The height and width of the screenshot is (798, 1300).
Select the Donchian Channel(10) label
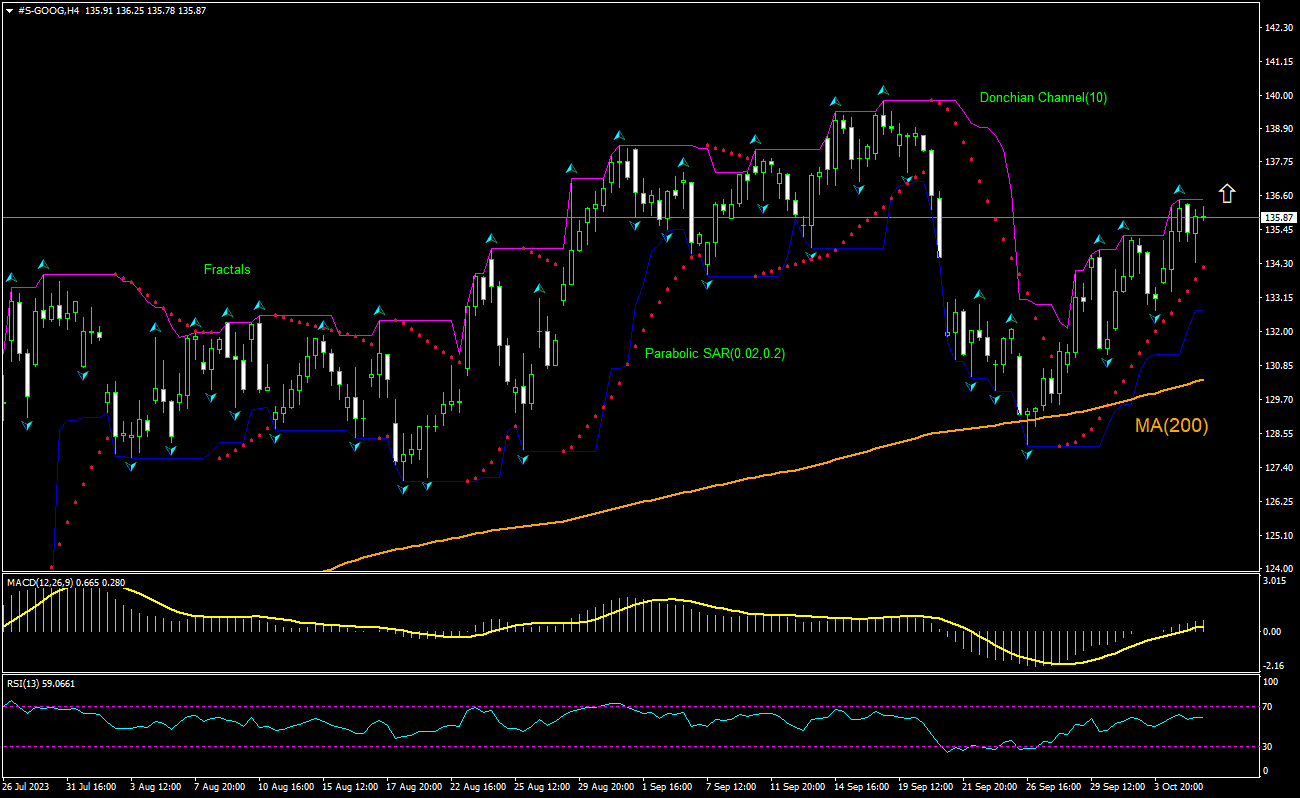click(1043, 98)
